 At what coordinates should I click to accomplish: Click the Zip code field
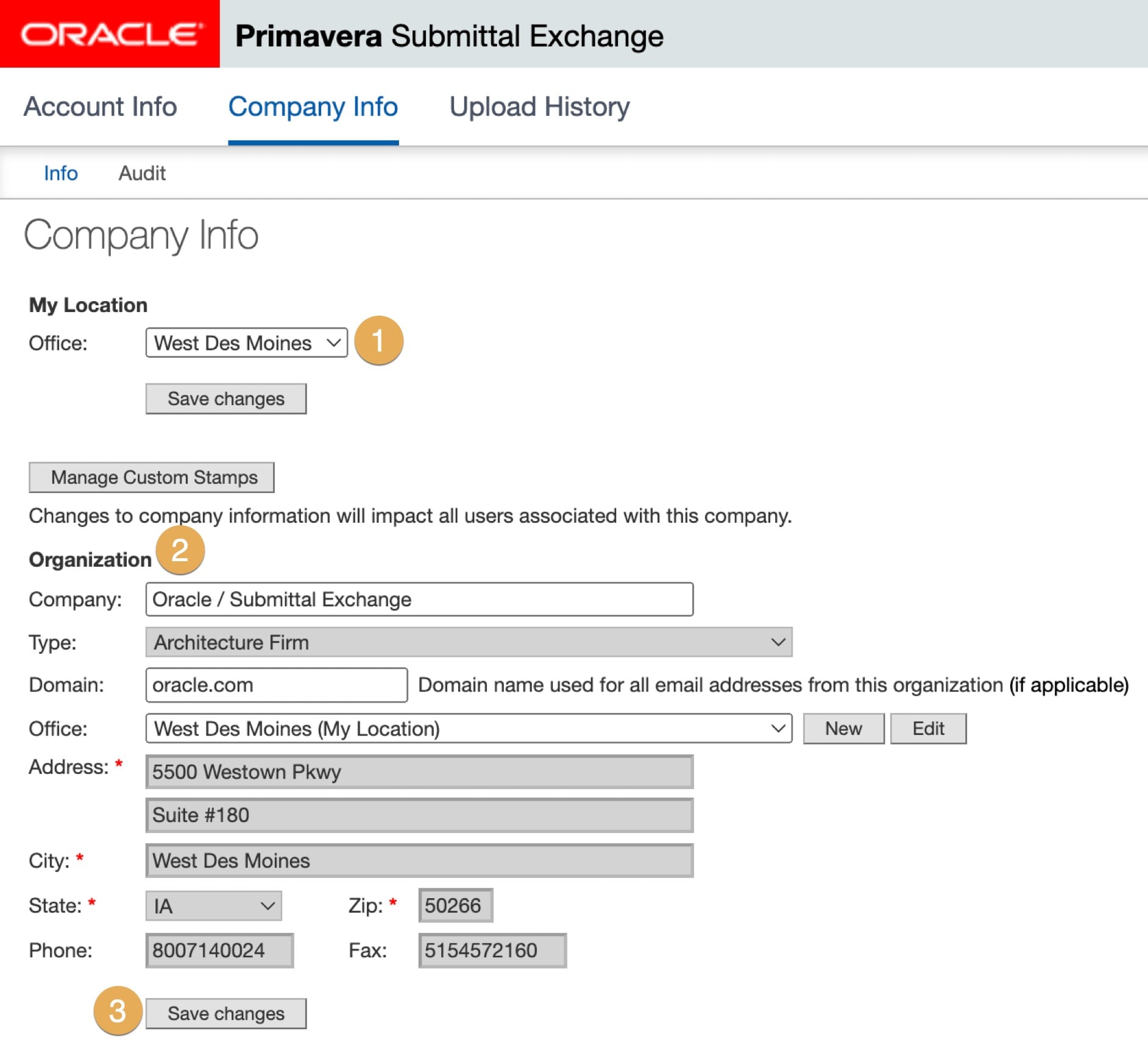pyautogui.click(x=455, y=906)
